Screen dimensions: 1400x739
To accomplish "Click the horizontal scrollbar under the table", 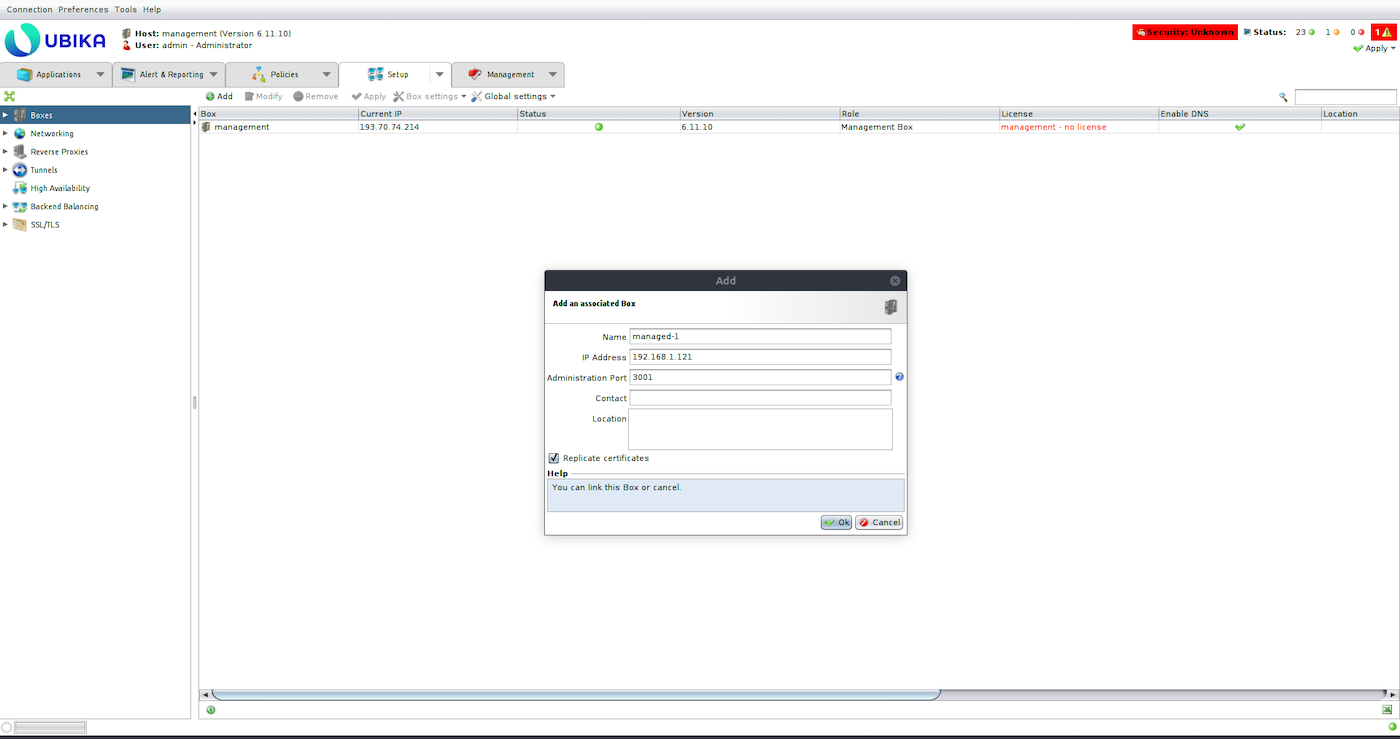I will point(575,694).
